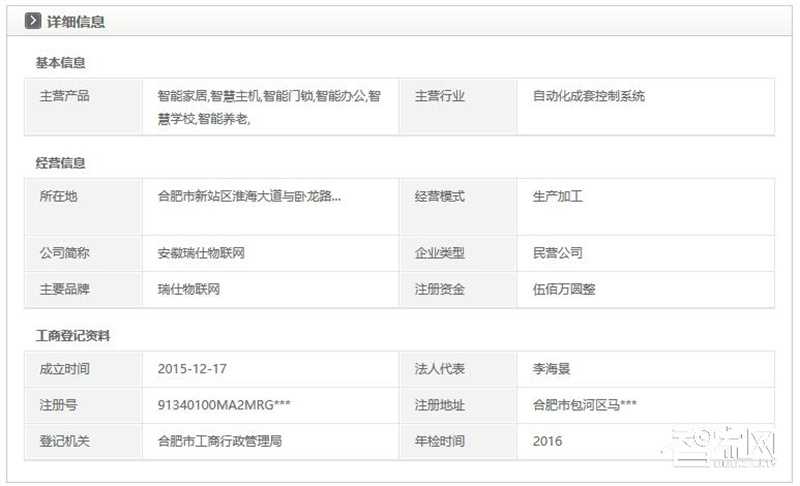Open the 瑞仕物联网 main brand value
800x486 pixels.
(x=188, y=290)
